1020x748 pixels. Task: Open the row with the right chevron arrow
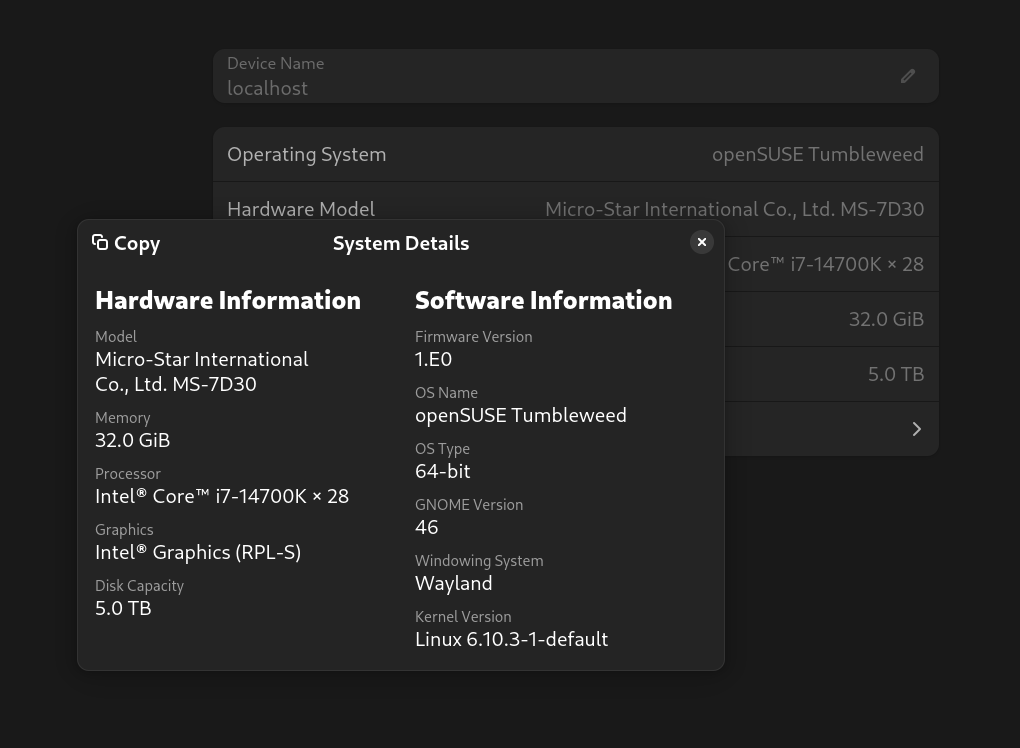(x=916, y=429)
